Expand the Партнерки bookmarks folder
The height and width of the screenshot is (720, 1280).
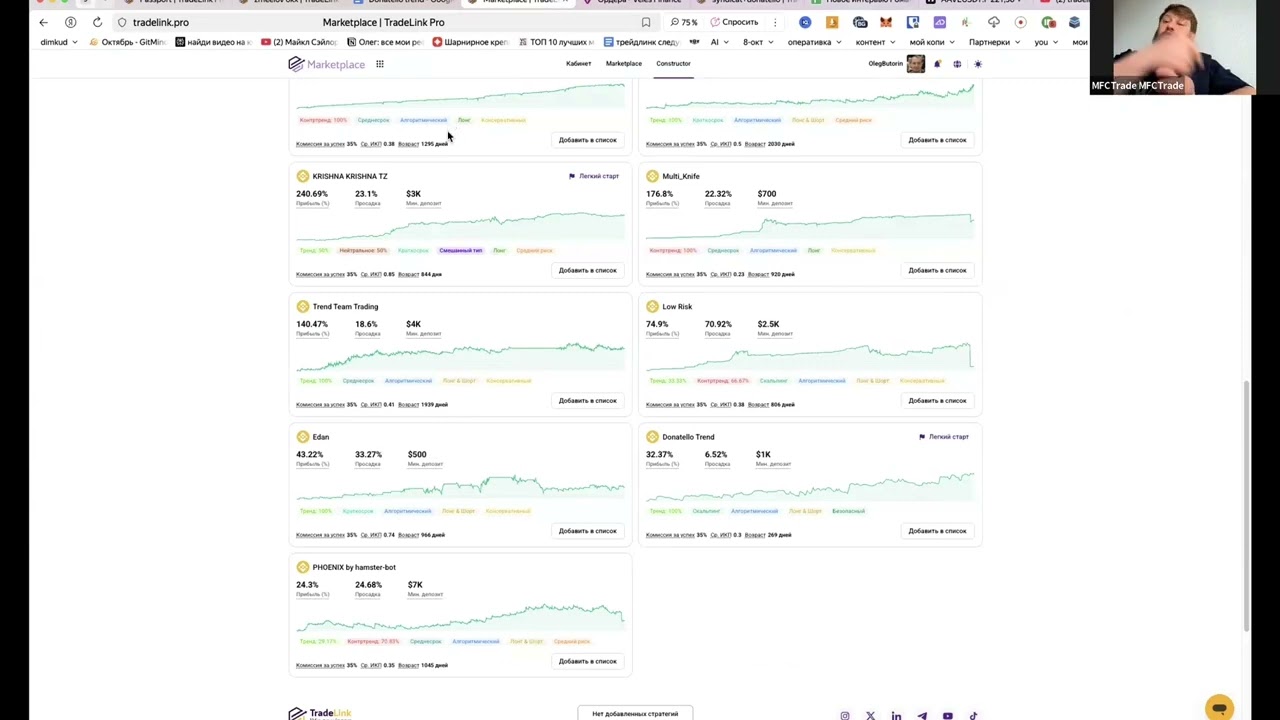[994, 42]
